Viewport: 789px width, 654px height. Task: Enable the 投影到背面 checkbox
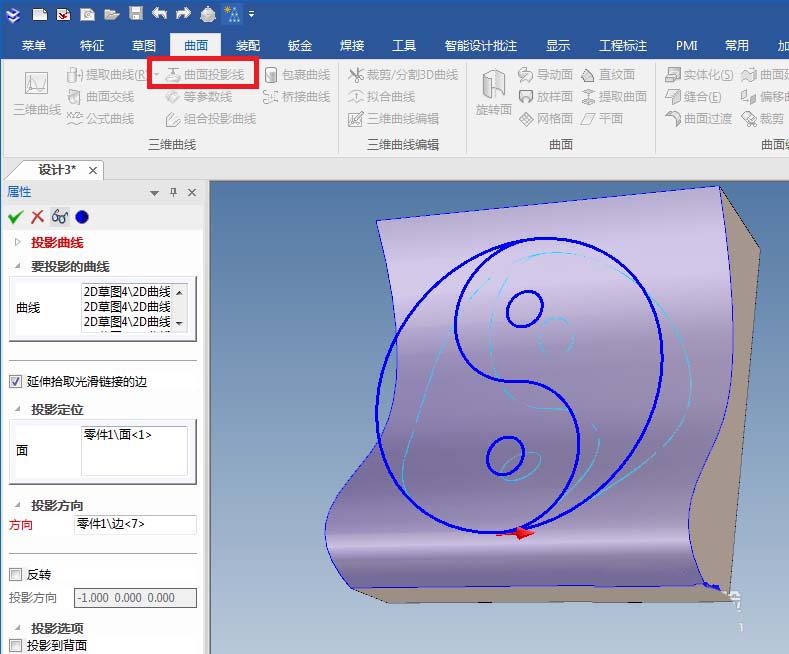pyautogui.click(x=16, y=645)
